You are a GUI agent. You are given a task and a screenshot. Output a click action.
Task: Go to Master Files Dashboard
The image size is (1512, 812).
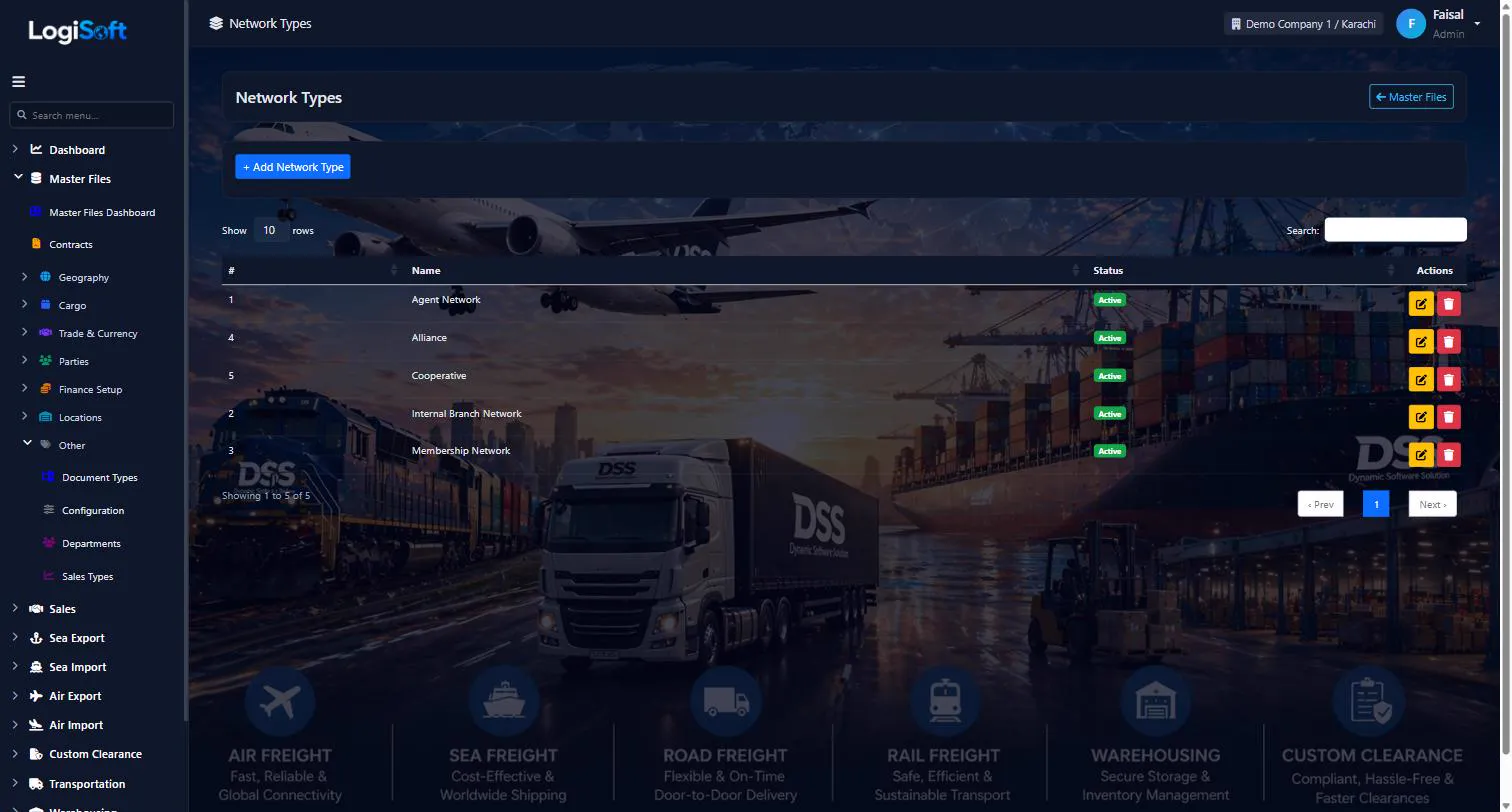point(102,213)
